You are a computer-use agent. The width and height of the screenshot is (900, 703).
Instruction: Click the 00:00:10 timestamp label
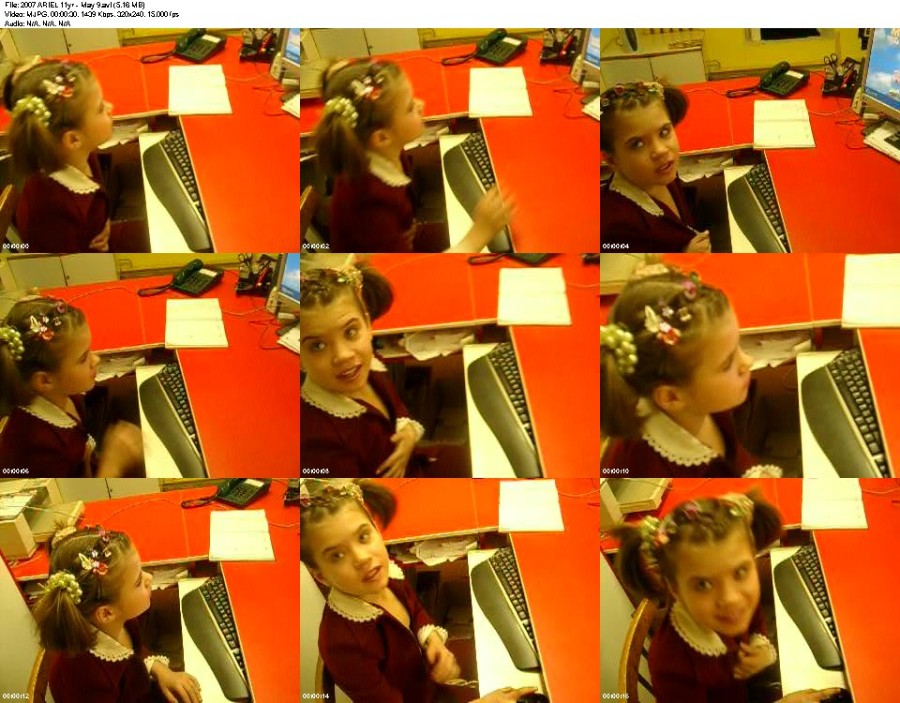616,472
